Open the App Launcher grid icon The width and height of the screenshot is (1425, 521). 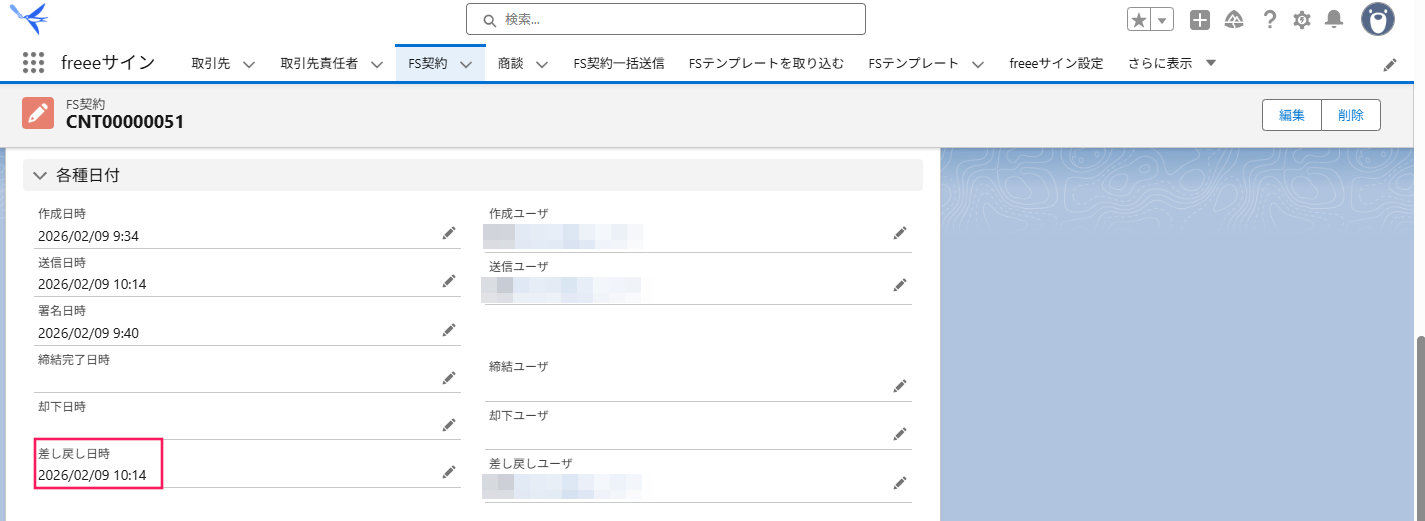coord(33,63)
